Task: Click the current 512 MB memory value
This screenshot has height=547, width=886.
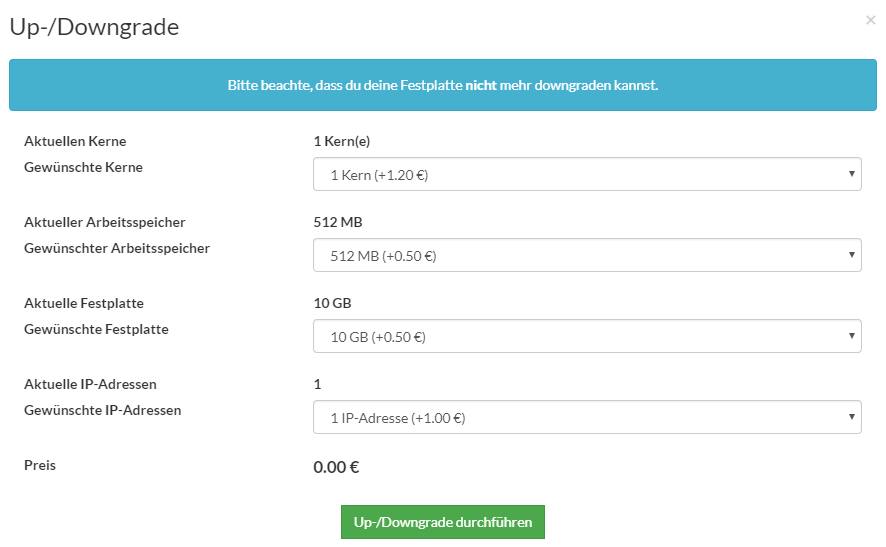Action: (x=337, y=222)
